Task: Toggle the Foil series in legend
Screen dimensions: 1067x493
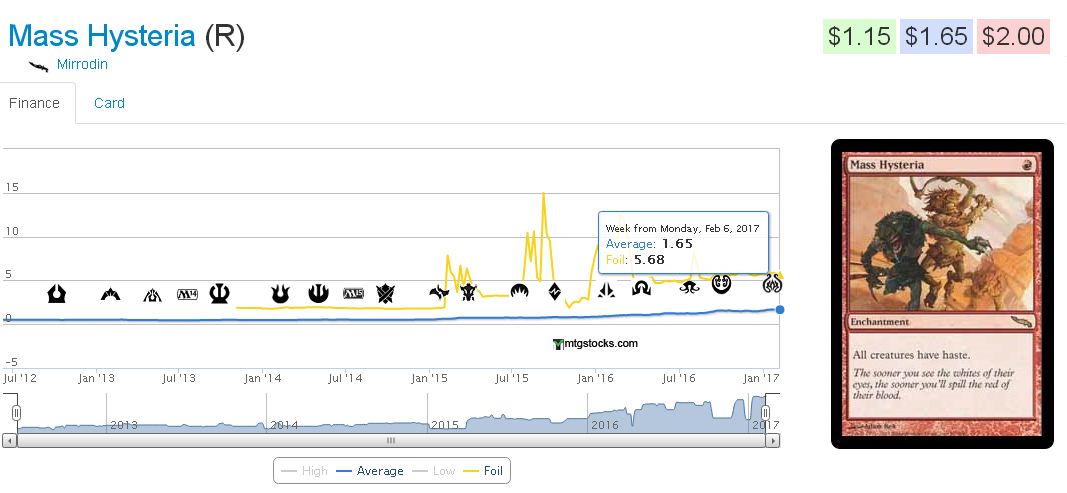Action: coord(484,471)
